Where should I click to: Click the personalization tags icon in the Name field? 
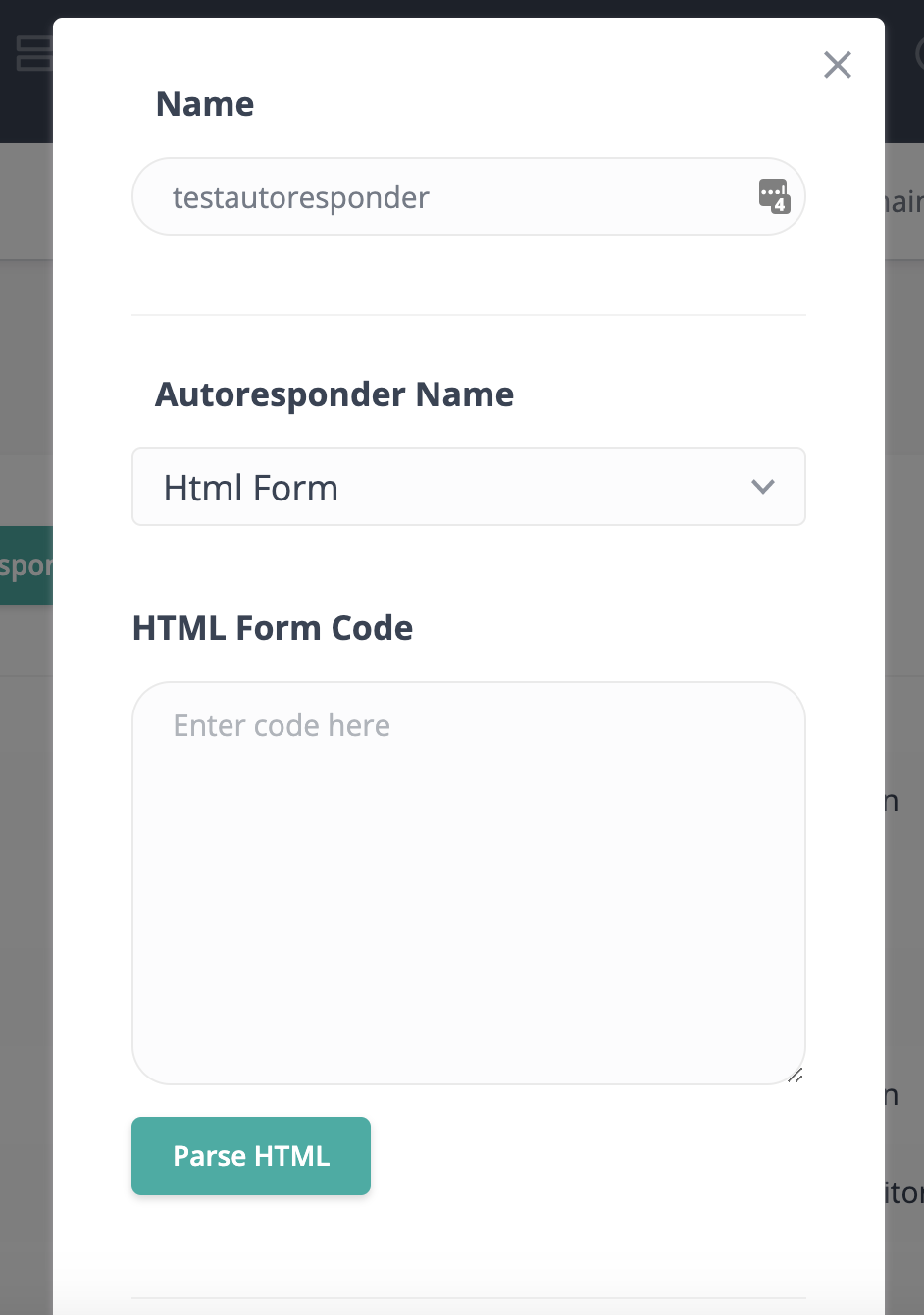774,195
